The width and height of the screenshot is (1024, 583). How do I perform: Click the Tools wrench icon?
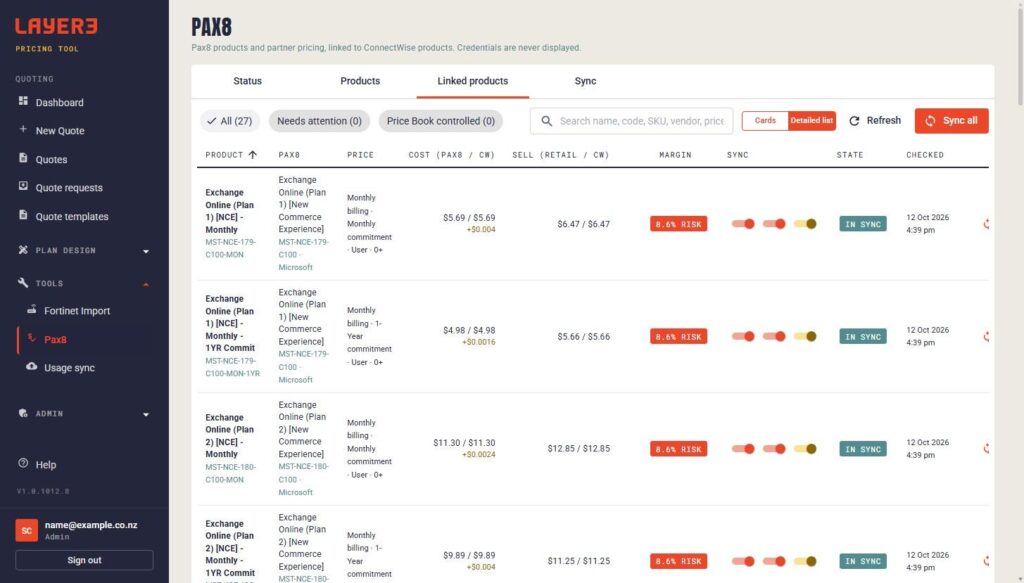click(x=23, y=283)
